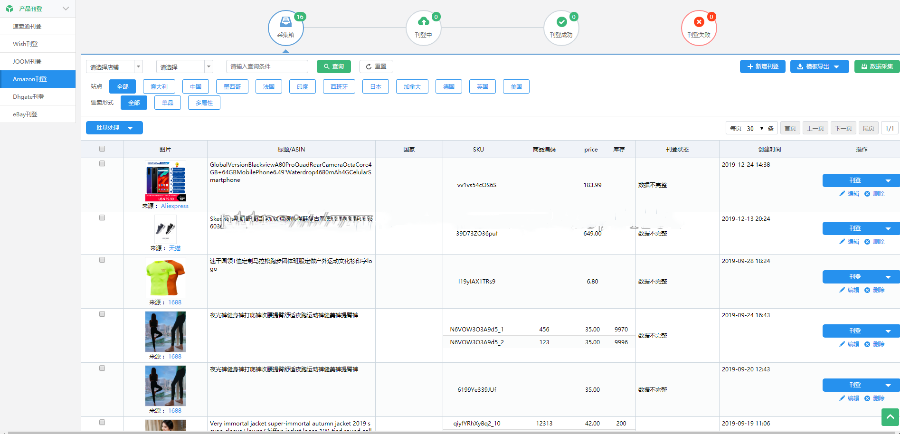Open the blue batch operations dropdown
Screen dimensions: 900x434
pyautogui.click(x=114, y=128)
